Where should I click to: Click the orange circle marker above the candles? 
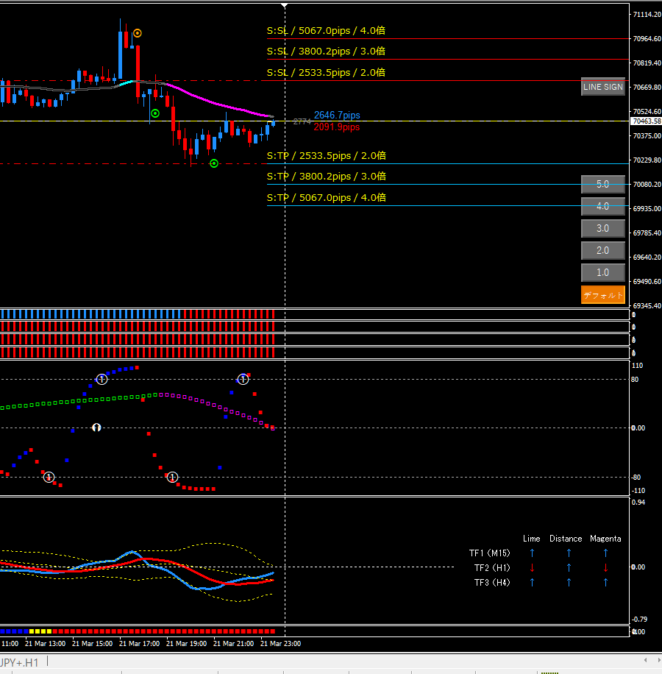pos(138,33)
